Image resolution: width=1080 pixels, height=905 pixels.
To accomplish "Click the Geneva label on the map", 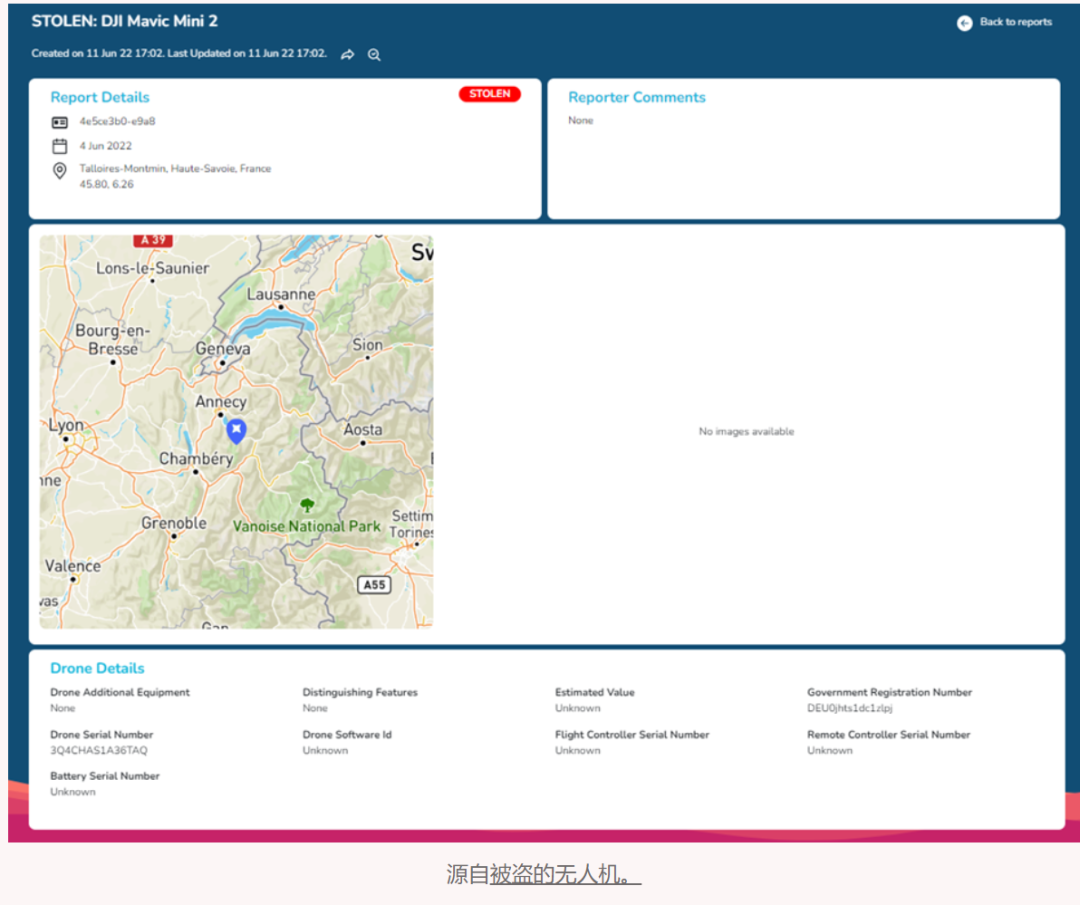I will 222,349.
